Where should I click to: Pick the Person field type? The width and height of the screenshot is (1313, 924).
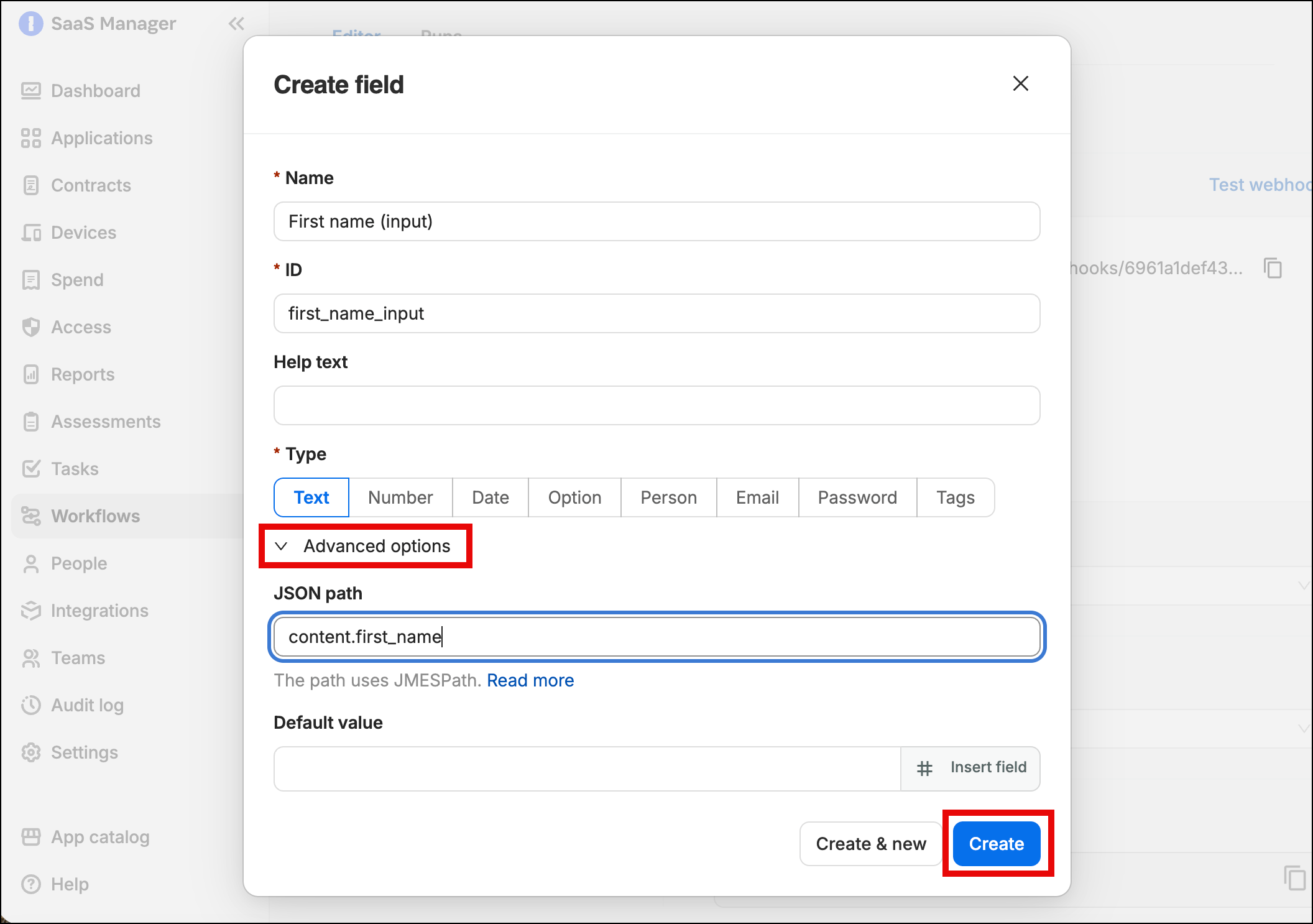click(669, 497)
